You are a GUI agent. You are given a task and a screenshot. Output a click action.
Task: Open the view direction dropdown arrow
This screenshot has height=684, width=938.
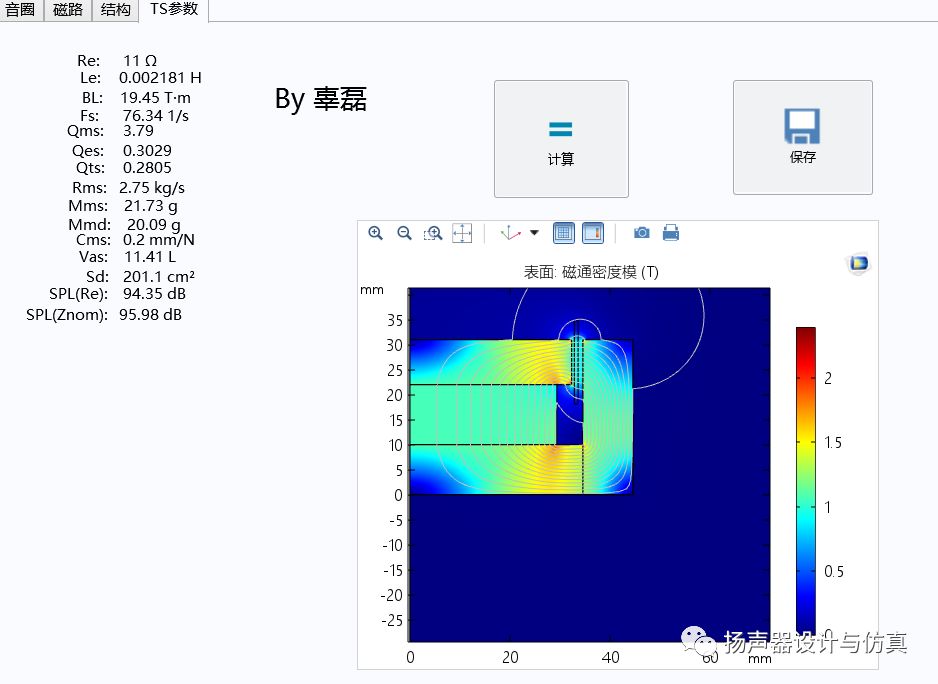tap(534, 233)
